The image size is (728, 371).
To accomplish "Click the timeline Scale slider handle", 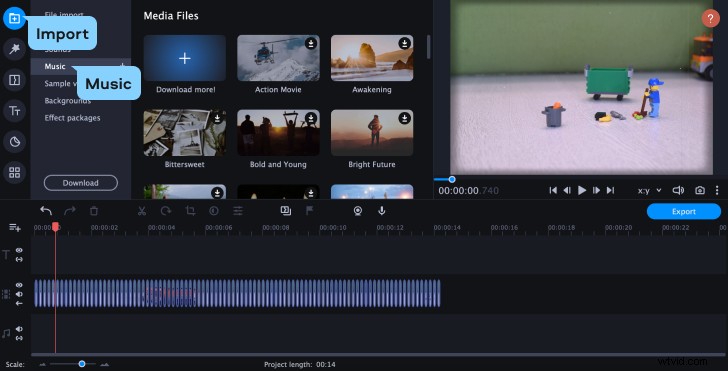I will coord(82,364).
